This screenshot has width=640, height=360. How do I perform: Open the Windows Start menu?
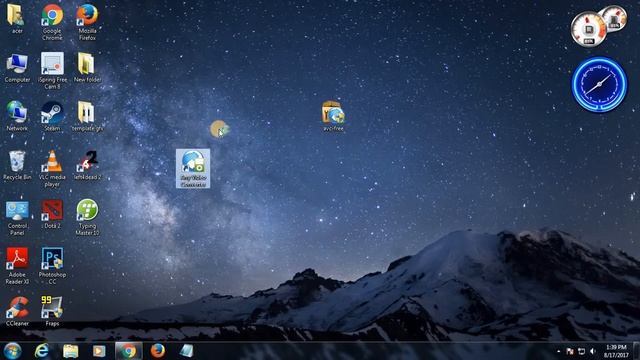tap(12, 351)
